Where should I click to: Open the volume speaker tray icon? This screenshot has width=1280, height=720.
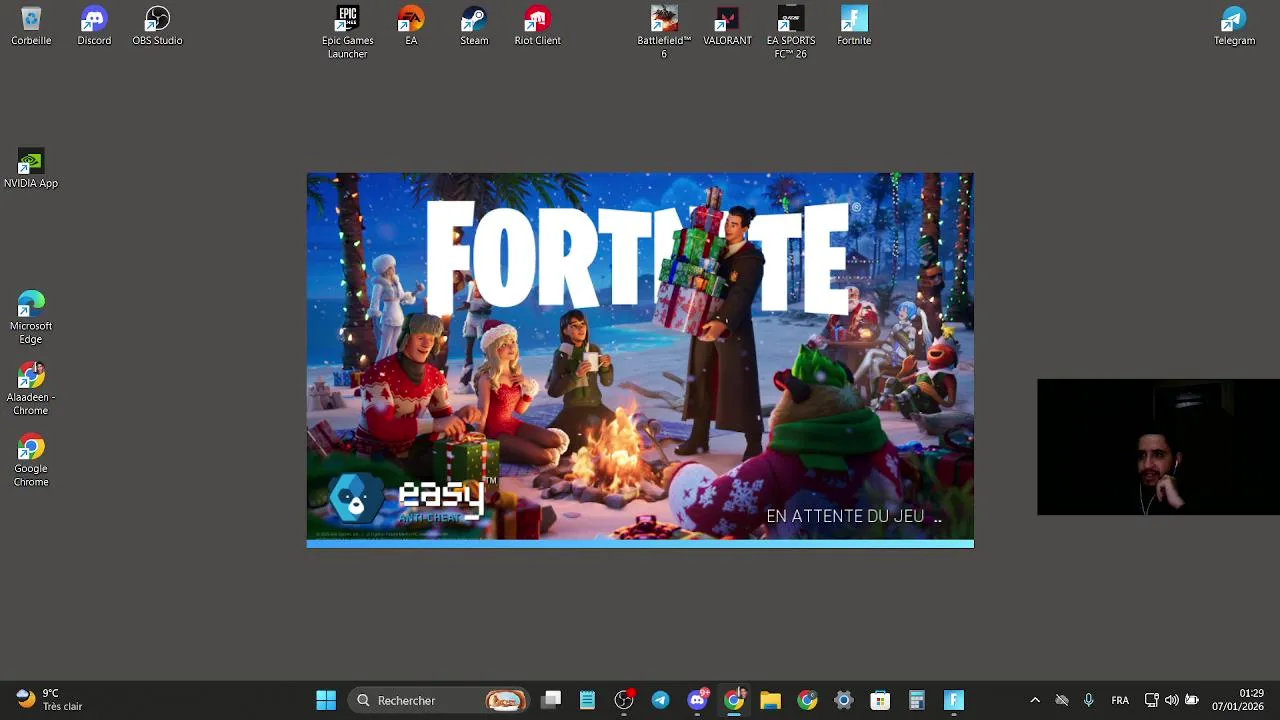click(1172, 700)
